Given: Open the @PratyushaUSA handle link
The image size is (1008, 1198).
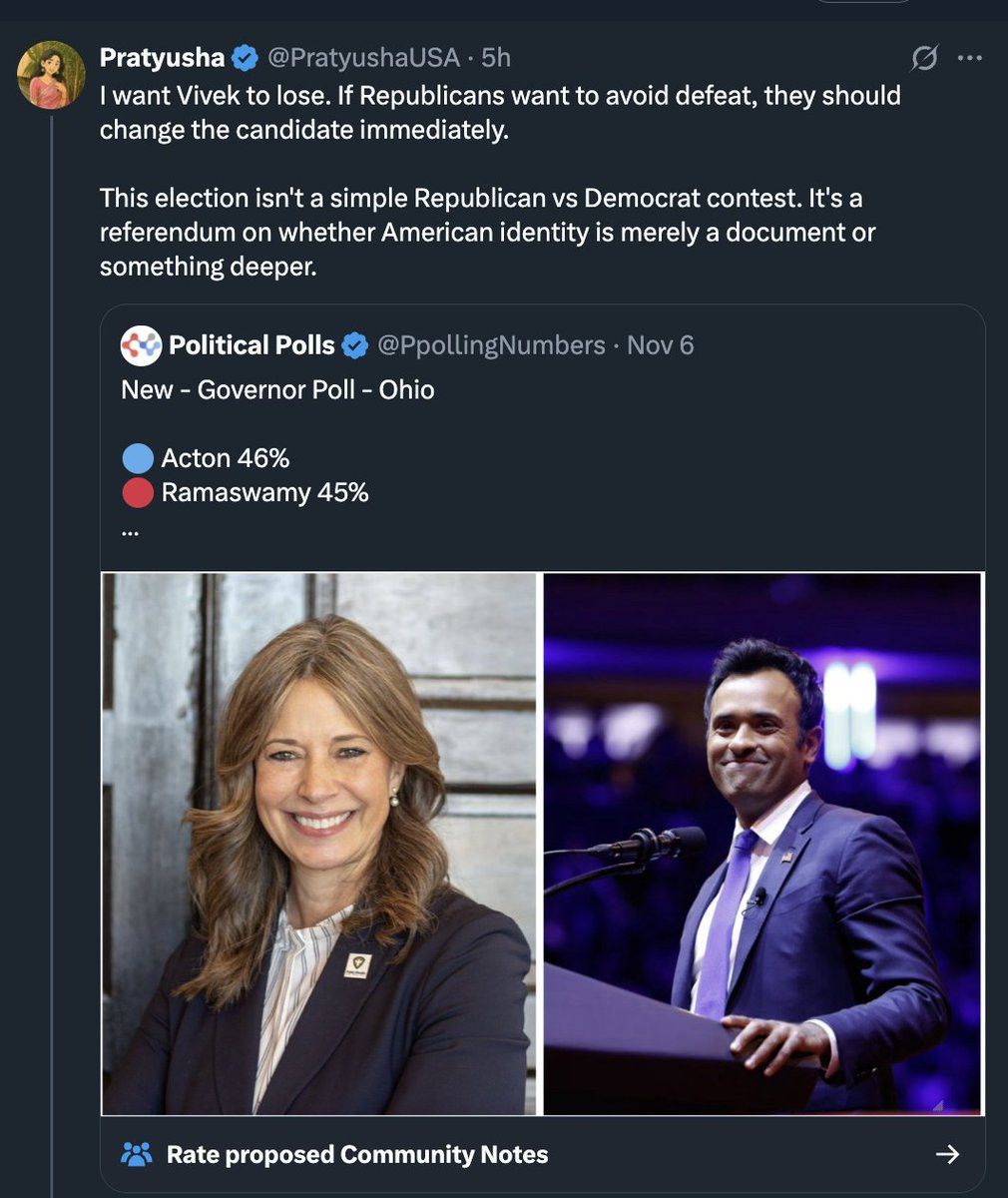Looking at the screenshot, I should (363, 59).
